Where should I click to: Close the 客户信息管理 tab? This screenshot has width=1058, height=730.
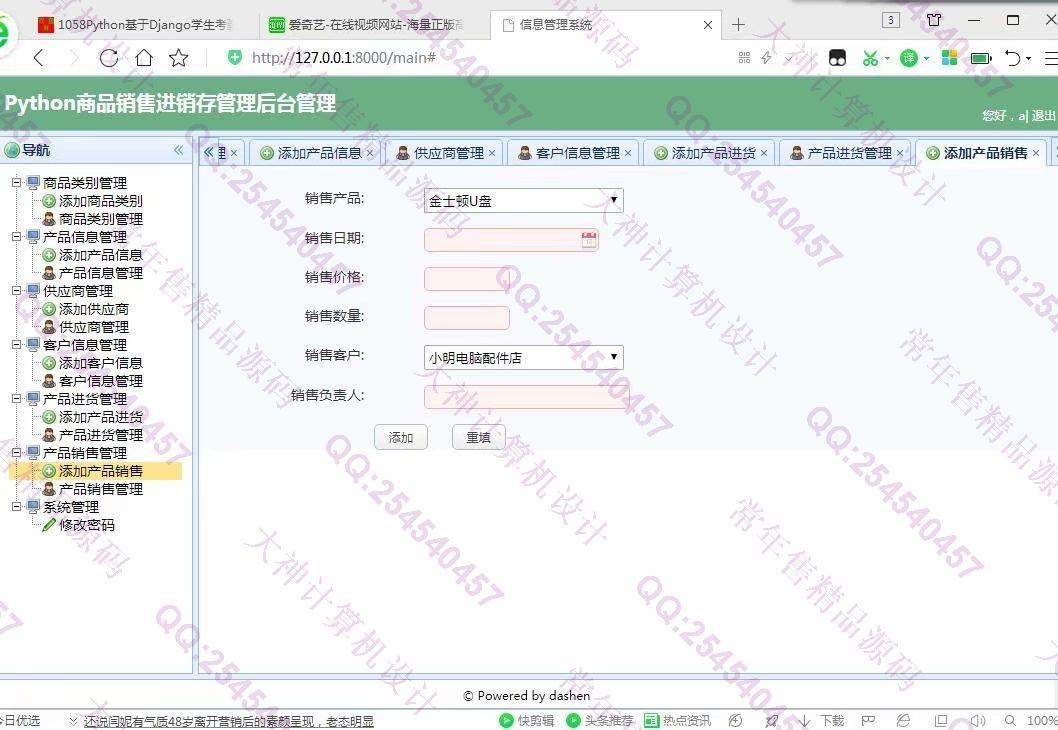(628, 153)
